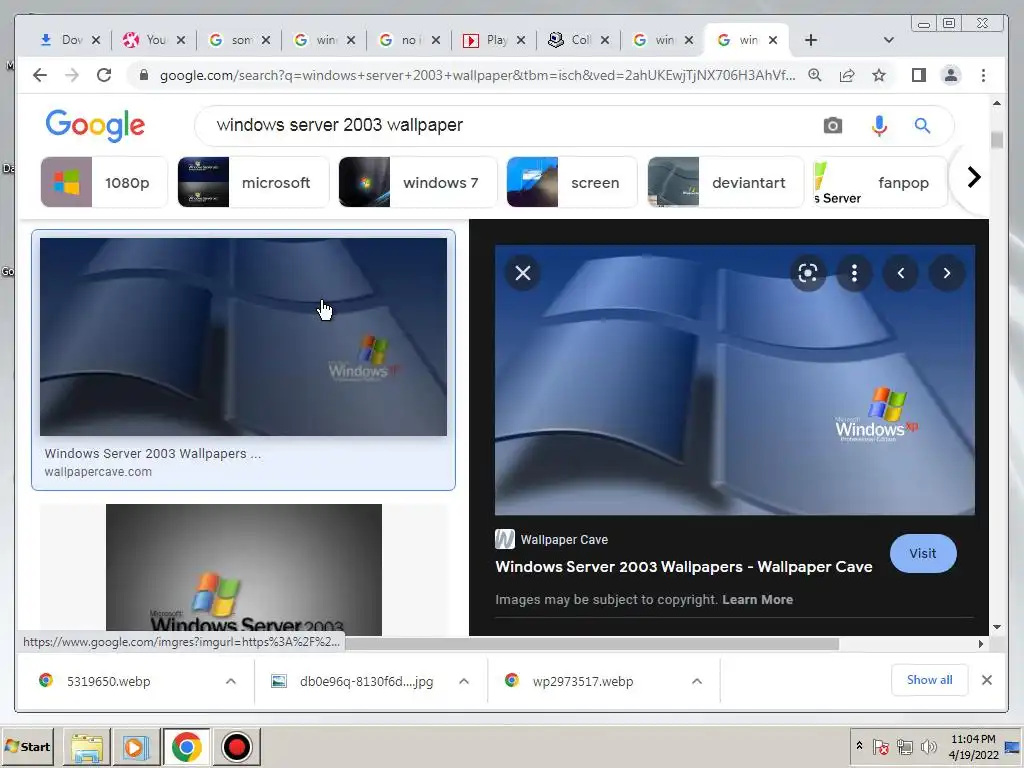Open the grey Windows Server 2003 thumbnail

[x=244, y=569]
